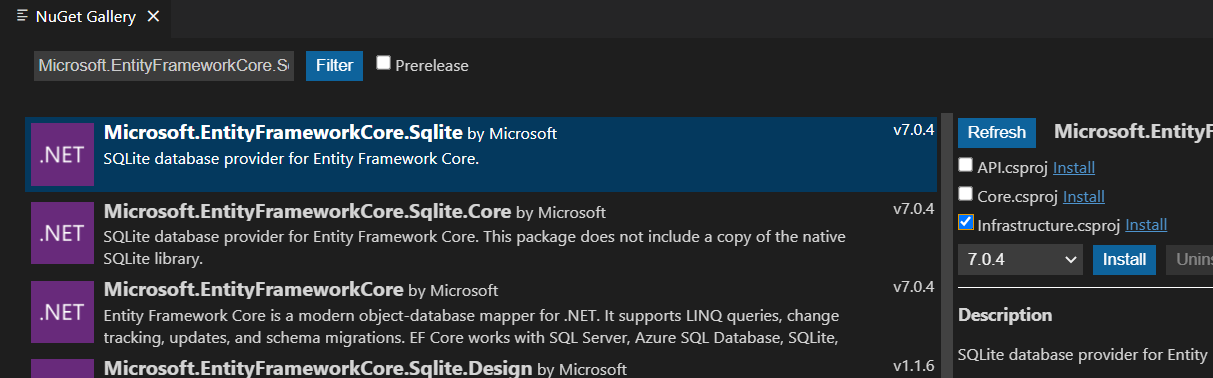Focus the package search input field
Viewport: 1213px width, 378px height.
click(164, 66)
